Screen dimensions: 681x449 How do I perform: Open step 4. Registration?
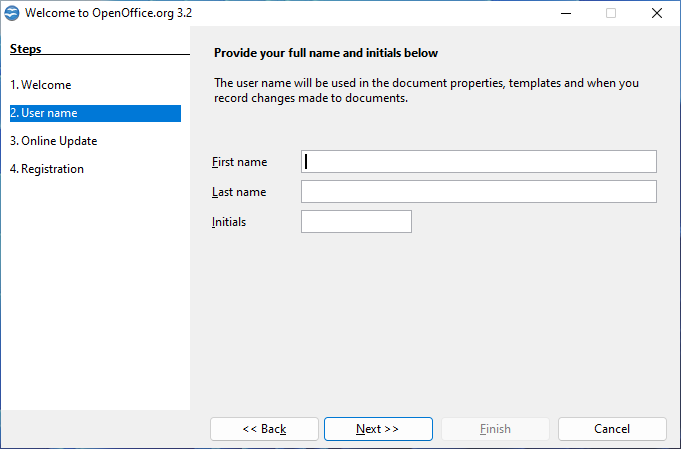click(x=47, y=168)
